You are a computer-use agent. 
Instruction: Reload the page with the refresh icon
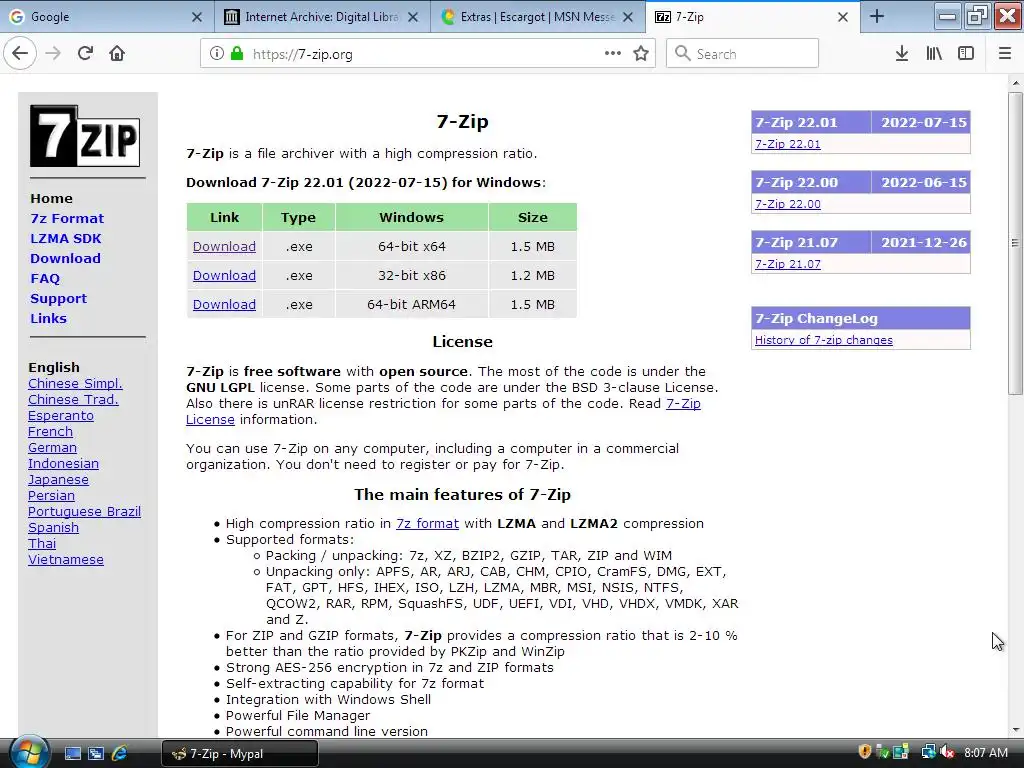click(85, 54)
